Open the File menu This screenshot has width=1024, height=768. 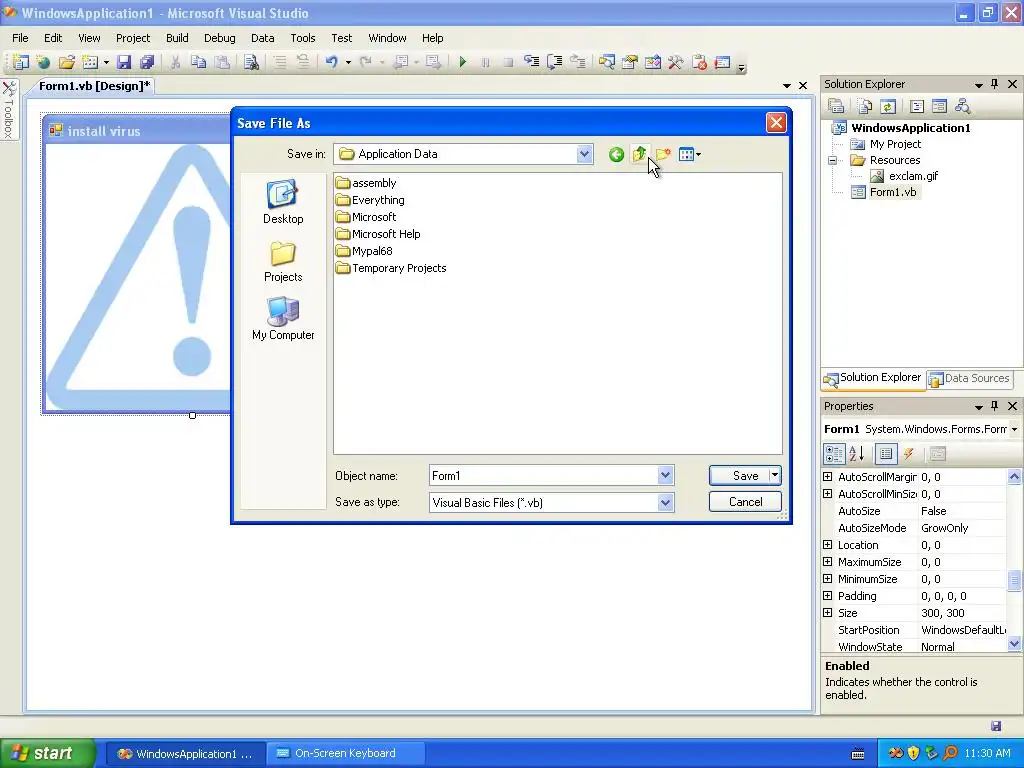click(x=20, y=38)
